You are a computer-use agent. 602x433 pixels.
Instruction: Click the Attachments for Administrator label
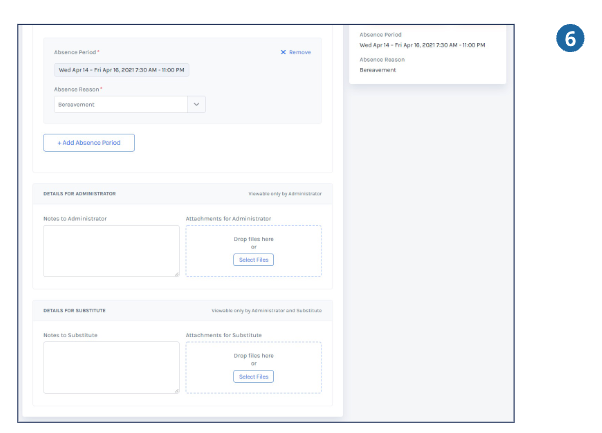[x=228, y=219]
